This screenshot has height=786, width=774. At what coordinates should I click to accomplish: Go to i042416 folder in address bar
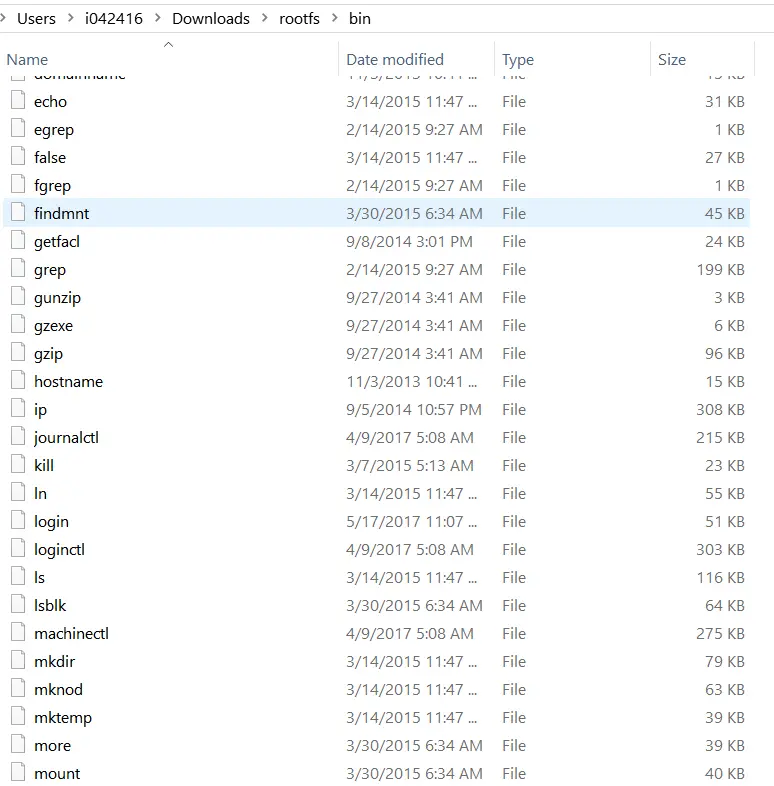(114, 19)
